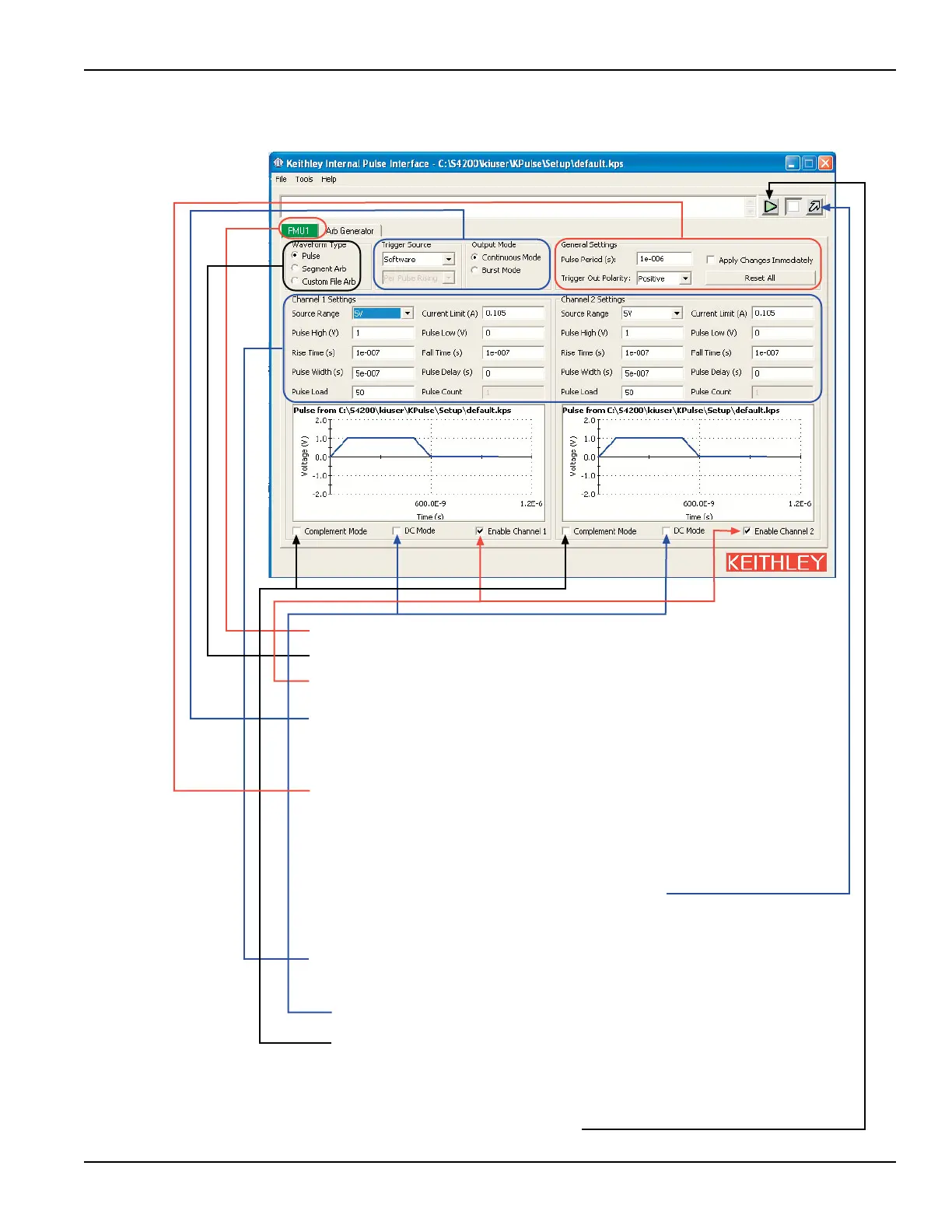Click Channel 2 Pulse High field

coord(652,333)
